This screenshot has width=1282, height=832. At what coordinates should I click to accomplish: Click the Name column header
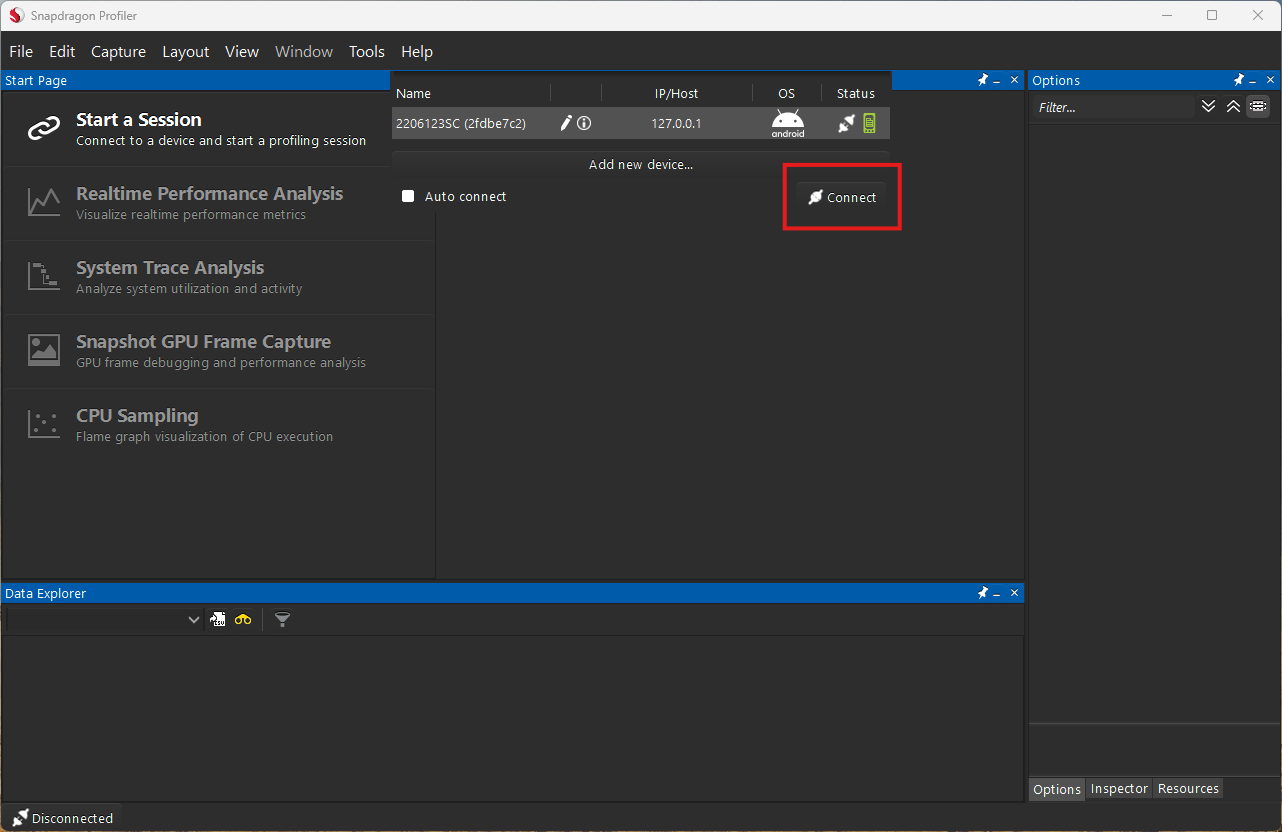[x=413, y=93]
